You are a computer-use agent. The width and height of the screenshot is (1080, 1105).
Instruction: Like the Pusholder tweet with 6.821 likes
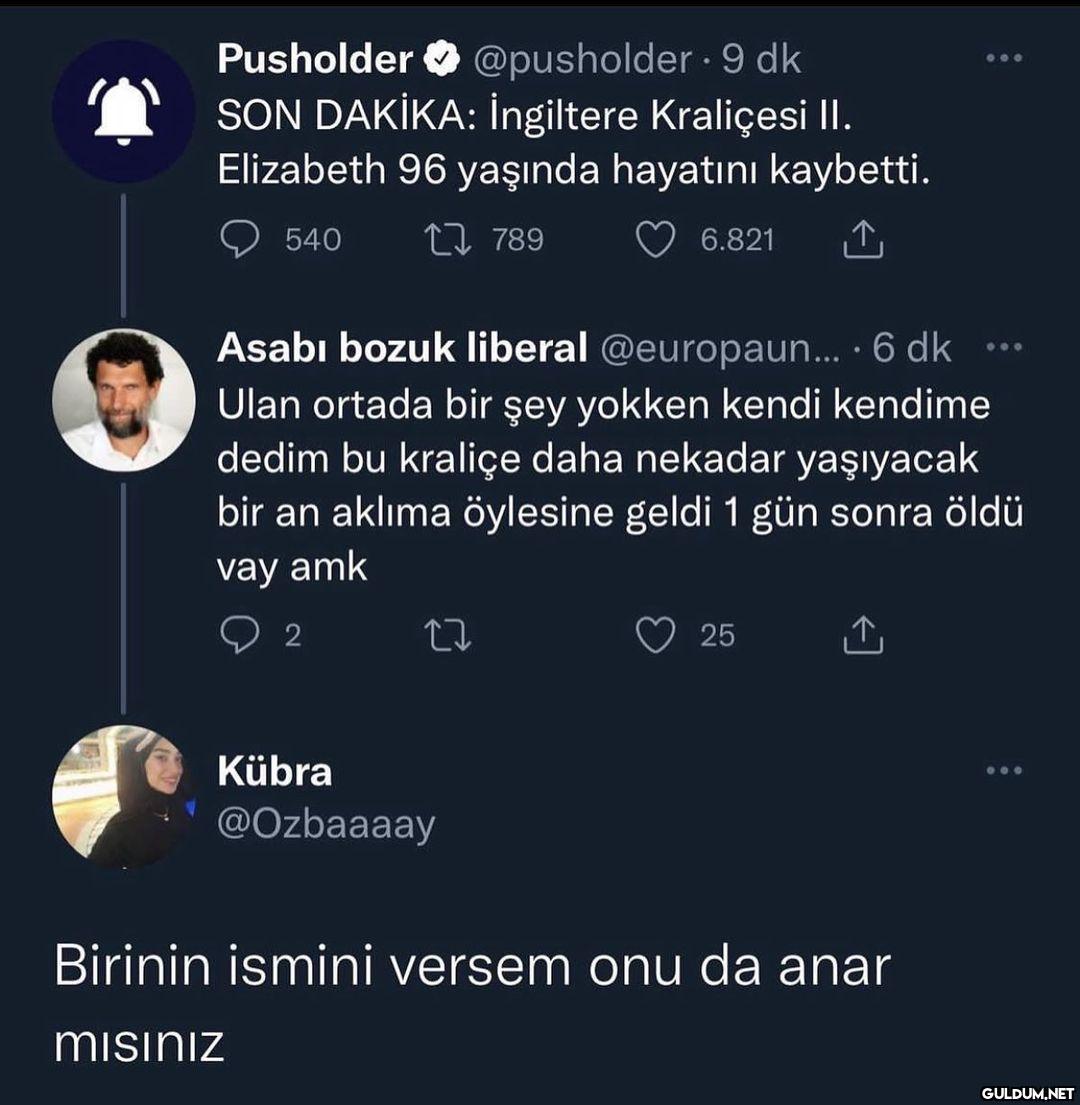656,241
